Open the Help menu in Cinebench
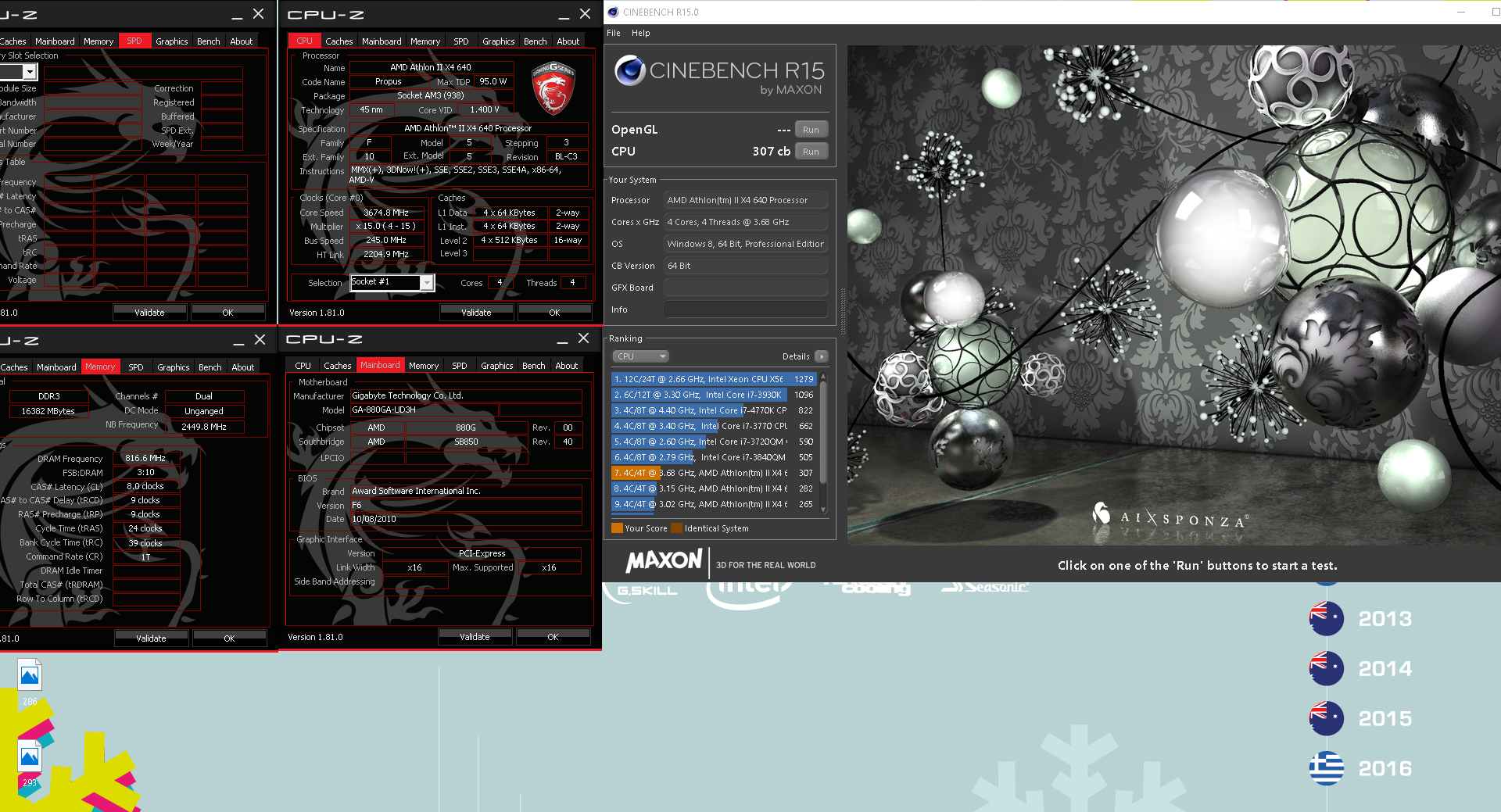1501x812 pixels. click(640, 33)
